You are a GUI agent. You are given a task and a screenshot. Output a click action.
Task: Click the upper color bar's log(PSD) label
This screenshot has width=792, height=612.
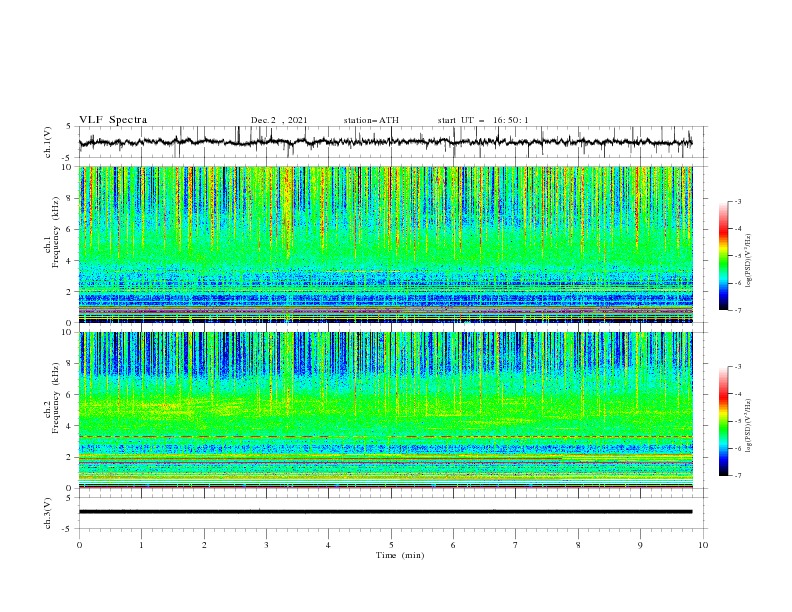click(x=750, y=261)
